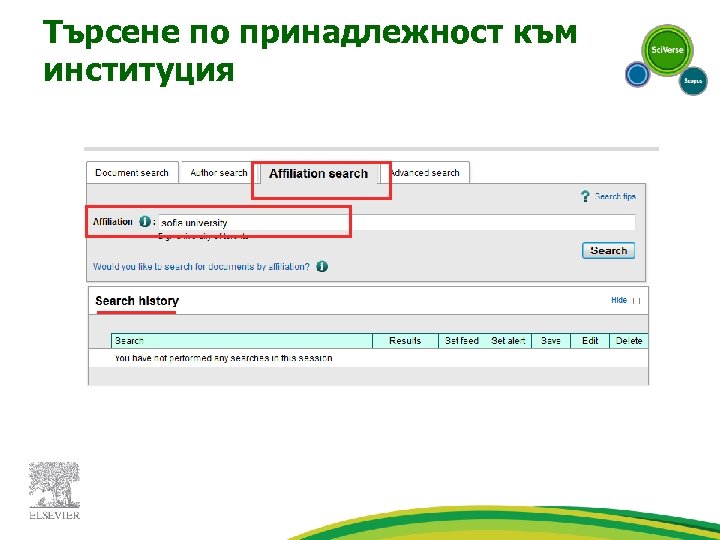The height and width of the screenshot is (540, 720).
Task: Click the SciVerse green circle logo
Action: (x=667, y=50)
